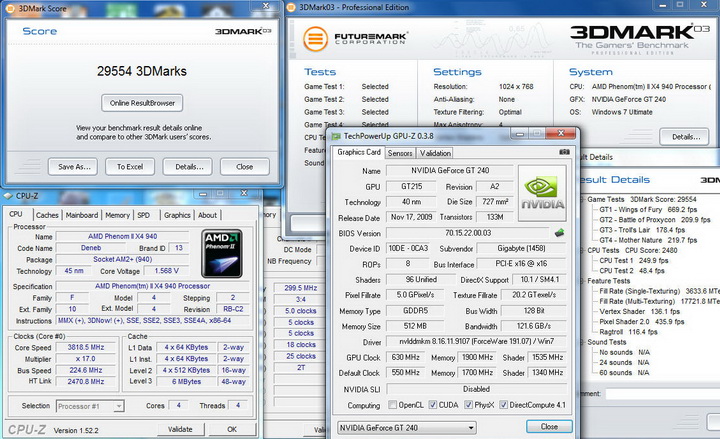Open the NVIDIA GeForce GT 240 dropdown

[406, 428]
